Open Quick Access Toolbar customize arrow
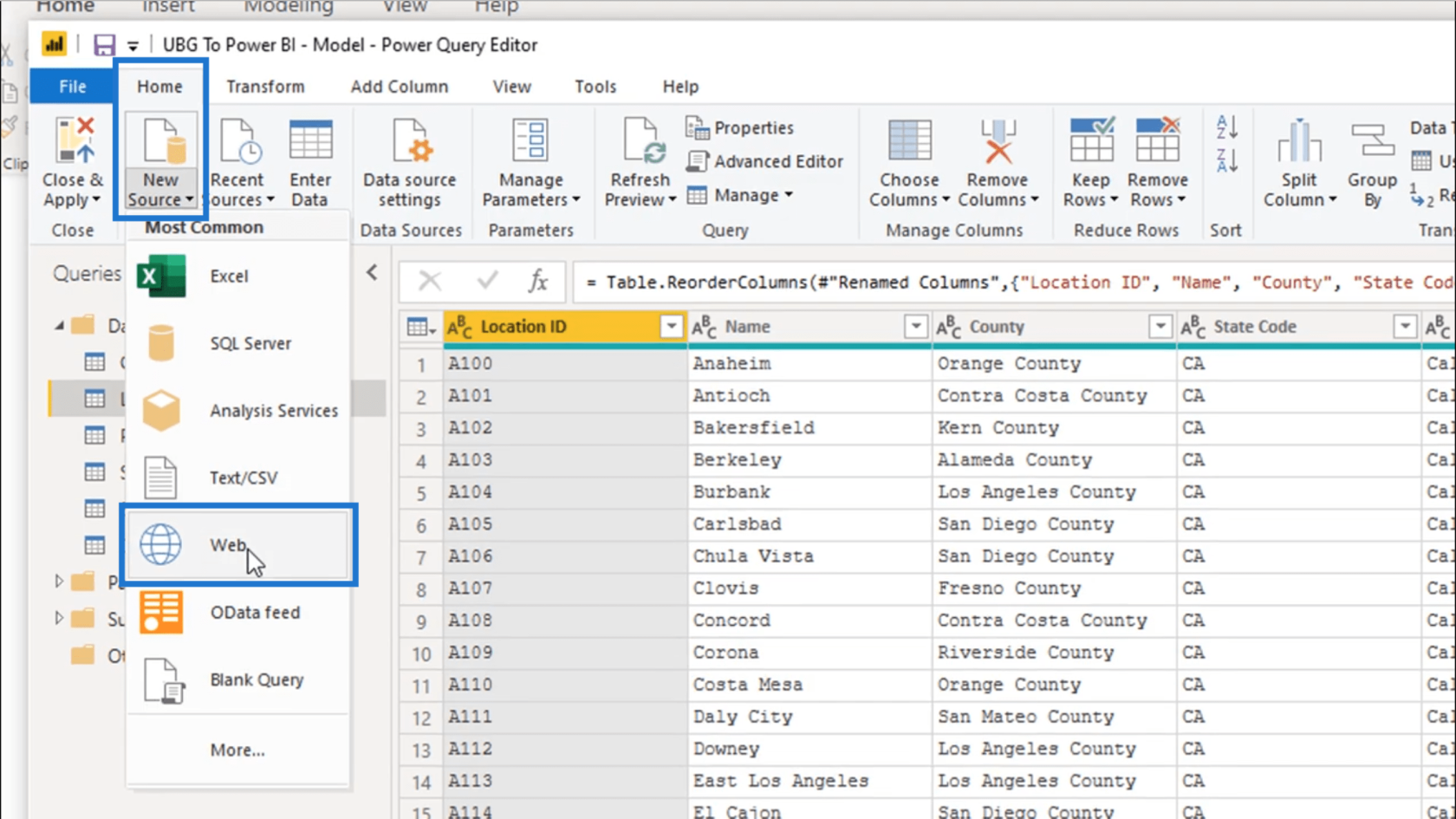This screenshot has height=819, width=1456. pyautogui.click(x=133, y=46)
